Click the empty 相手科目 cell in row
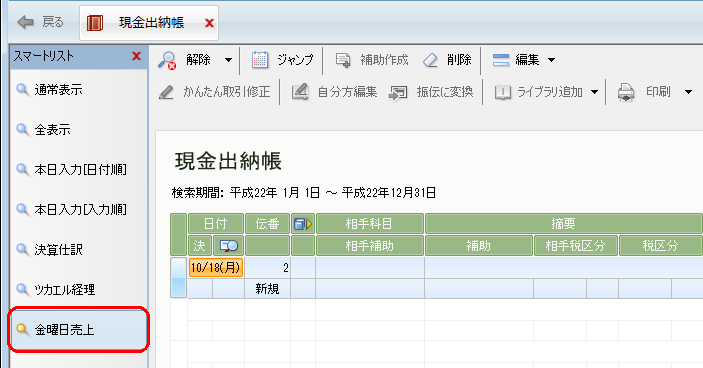703x368 pixels. pos(370,268)
